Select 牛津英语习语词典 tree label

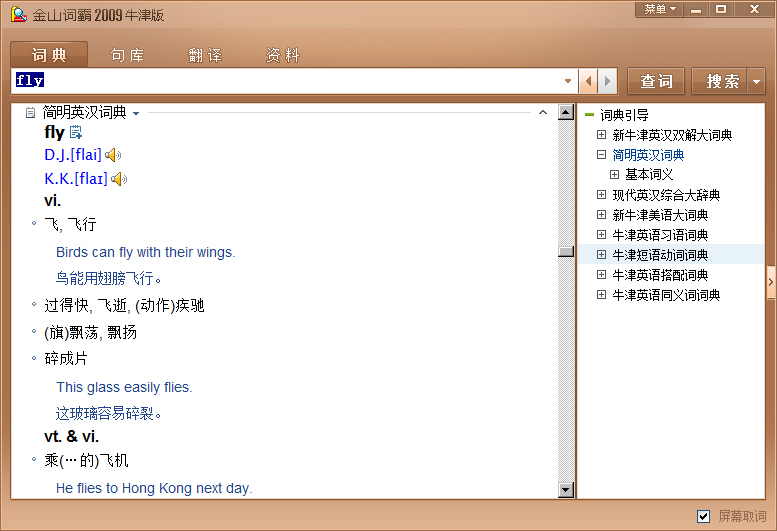click(x=660, y=235)
